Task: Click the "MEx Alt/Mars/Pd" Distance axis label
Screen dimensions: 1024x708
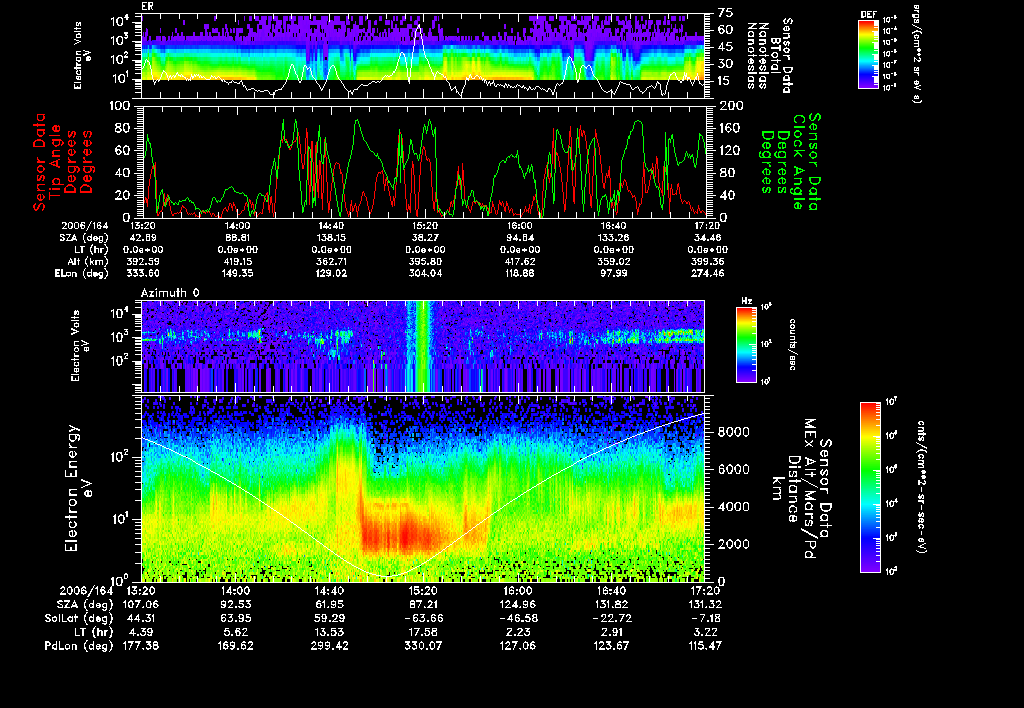Action: pos(810,489)
